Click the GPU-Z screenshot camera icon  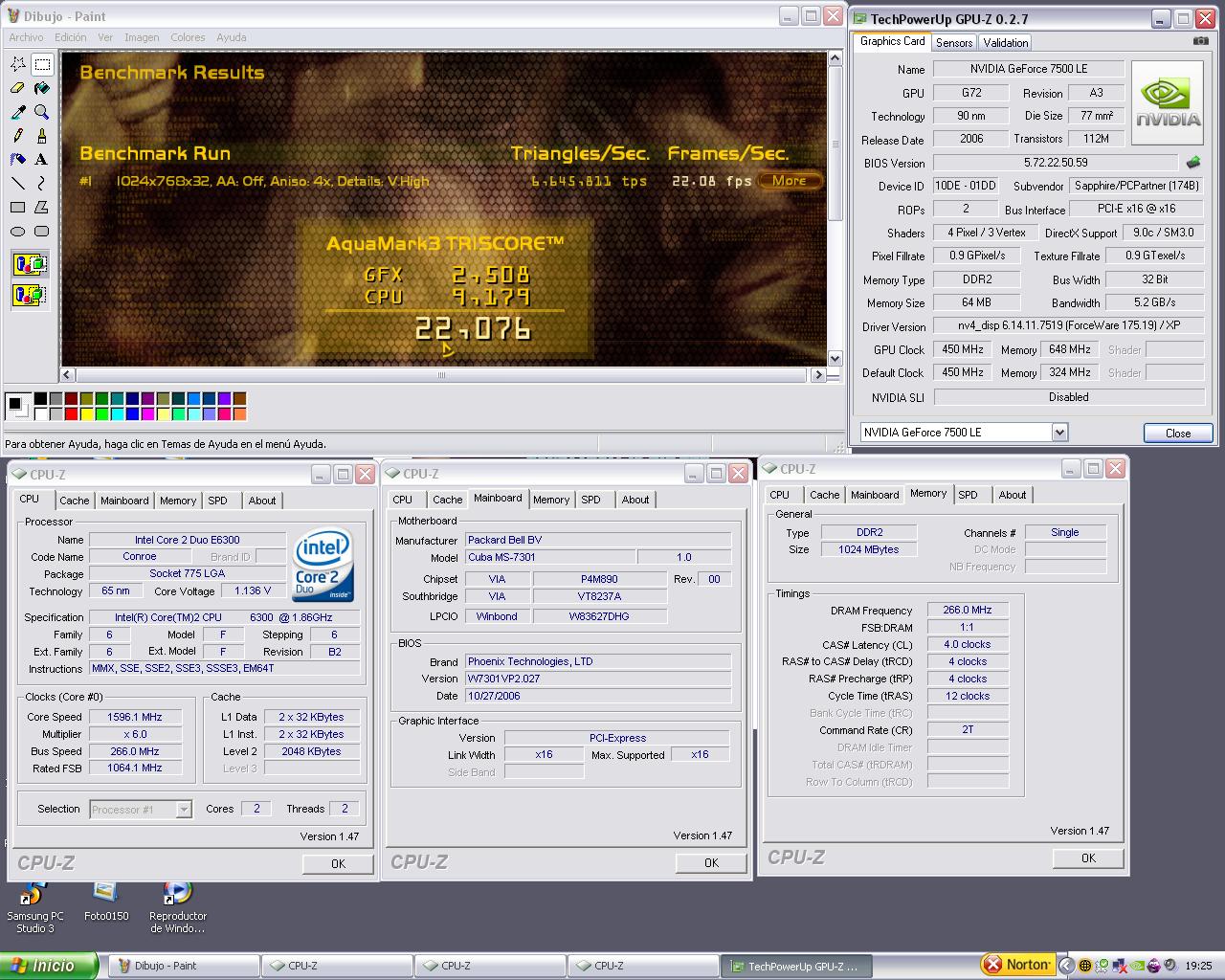point(1201,41)
